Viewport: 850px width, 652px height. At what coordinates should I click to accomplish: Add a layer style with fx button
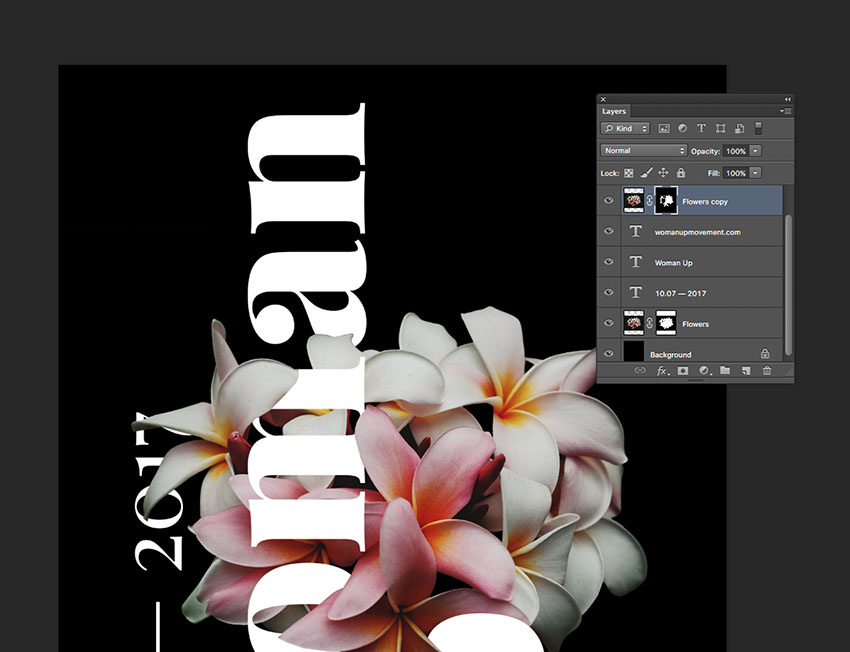coord(662,371)
